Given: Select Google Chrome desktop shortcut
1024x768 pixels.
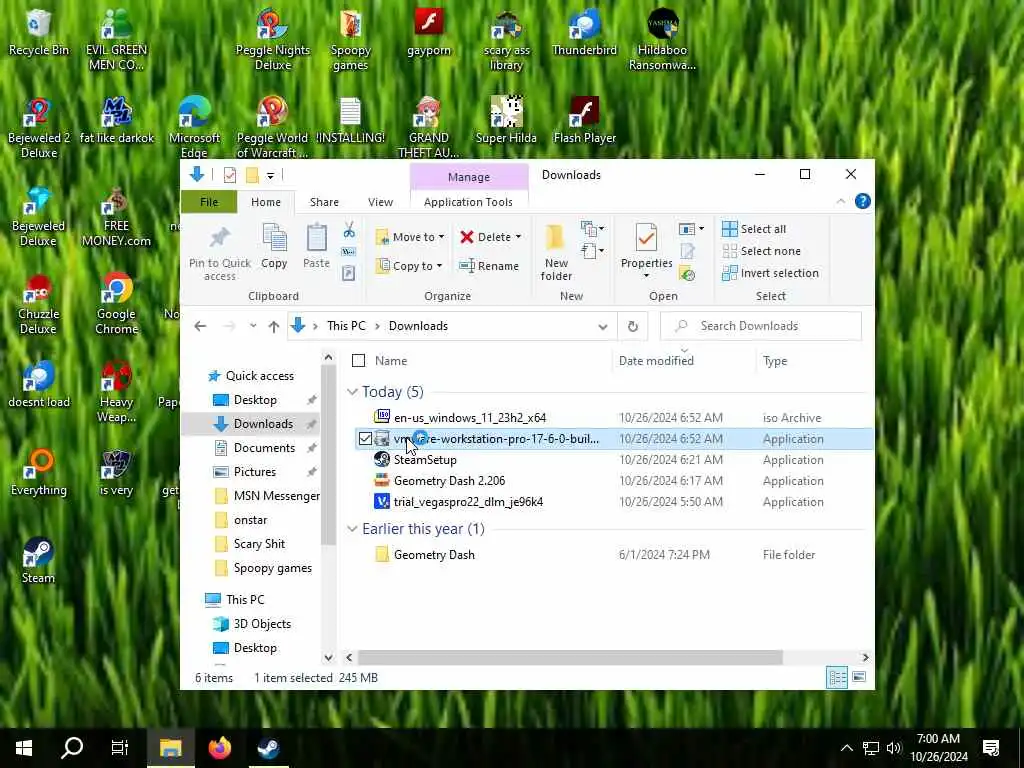Looking at the screenshot, I should (x=116, y=304).
